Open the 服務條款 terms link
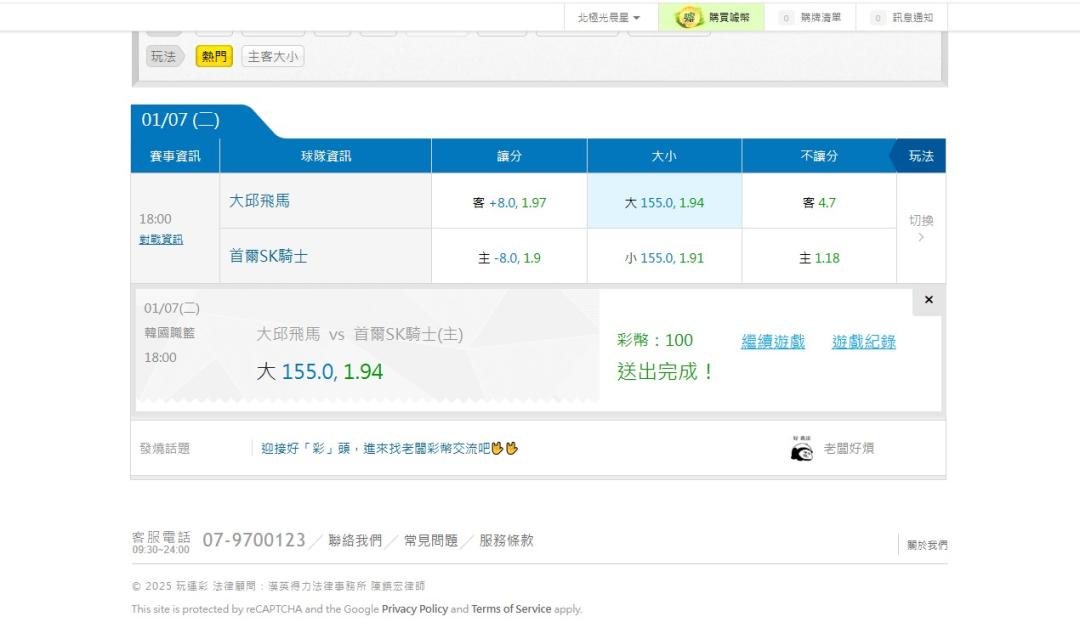 click(x=507, y=541)
